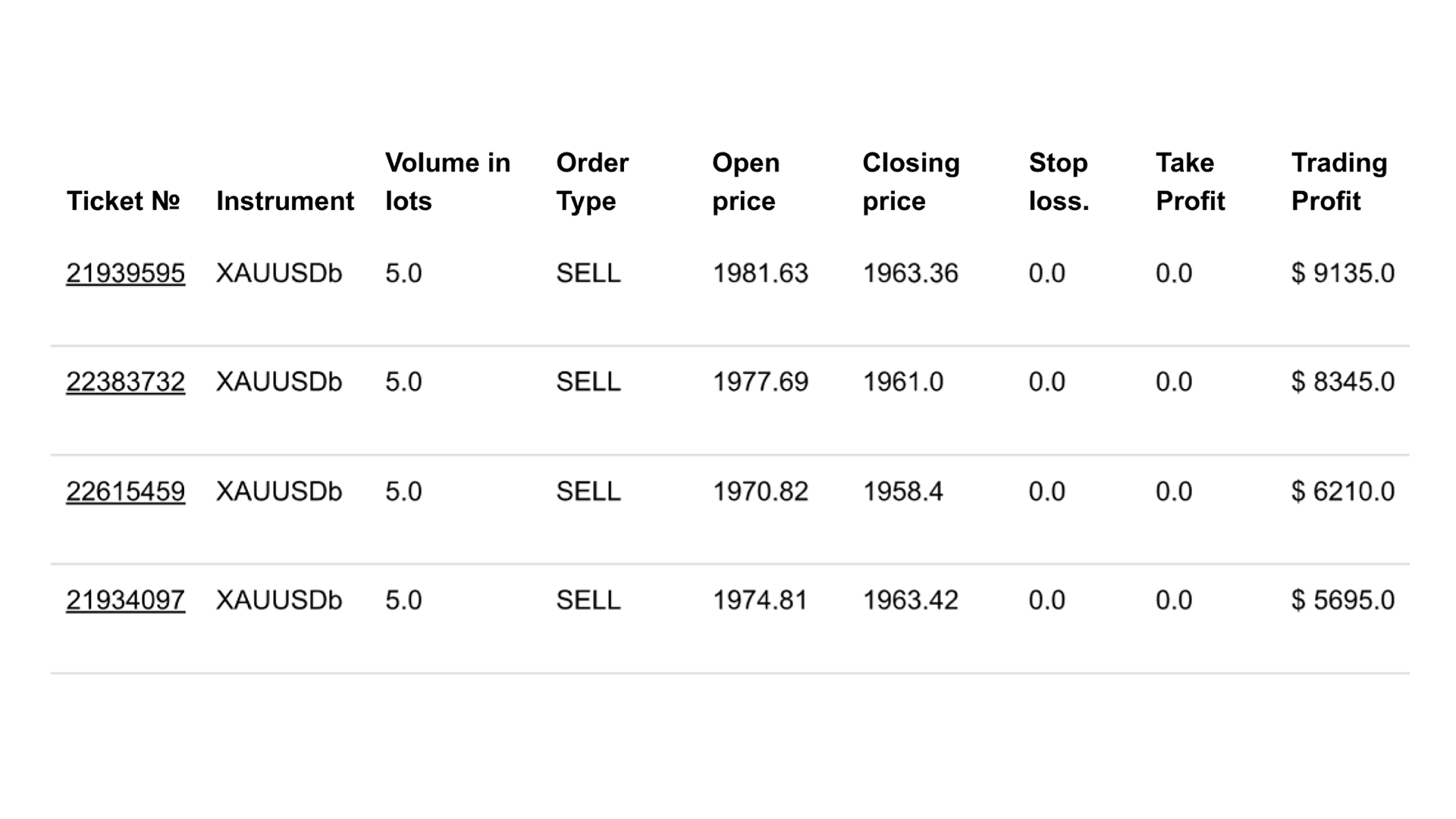Click the Stop loss column header

(1059, 181)
